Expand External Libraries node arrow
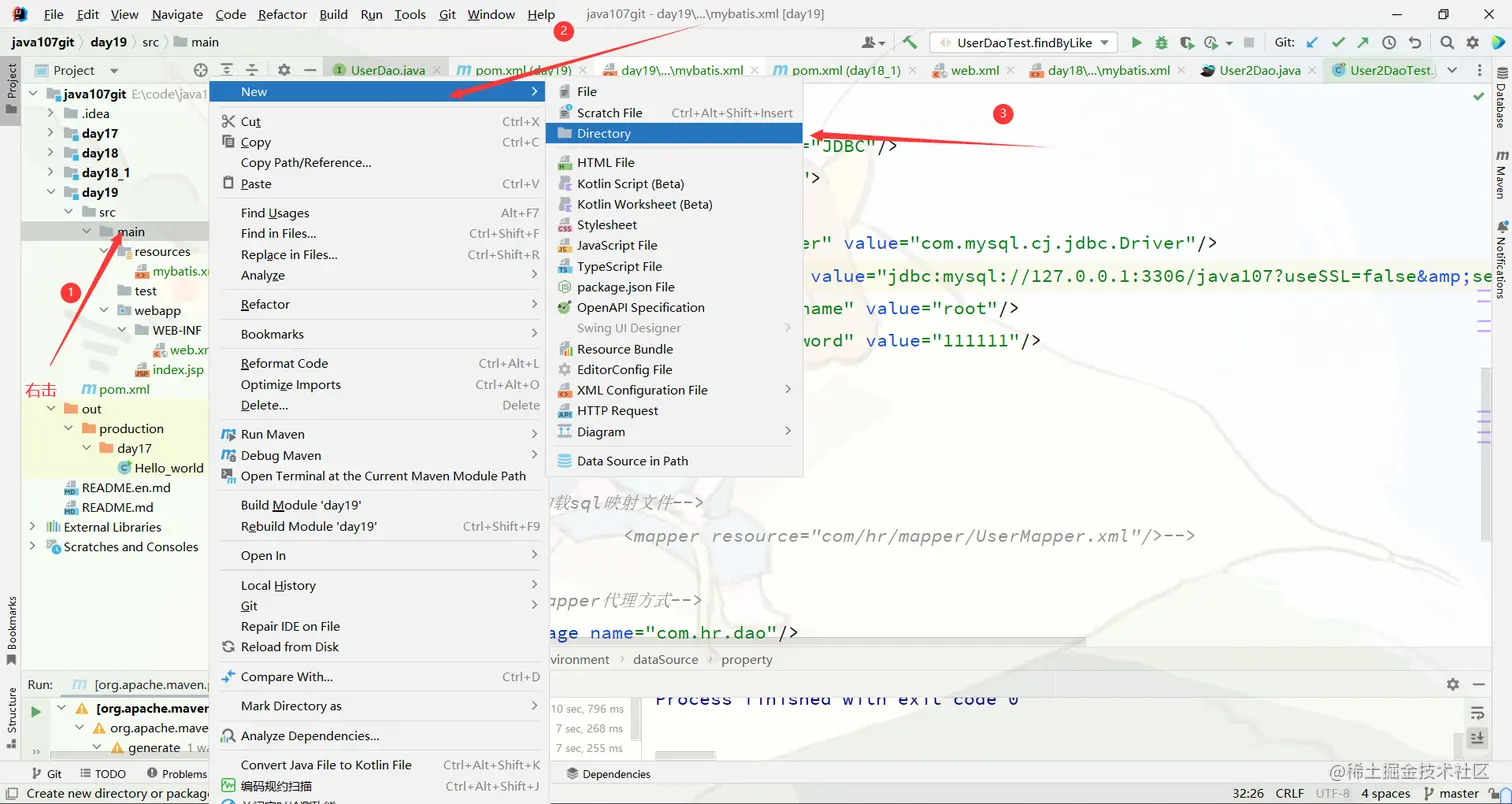This screenshot has width=1512, height=804. [33, 527]
